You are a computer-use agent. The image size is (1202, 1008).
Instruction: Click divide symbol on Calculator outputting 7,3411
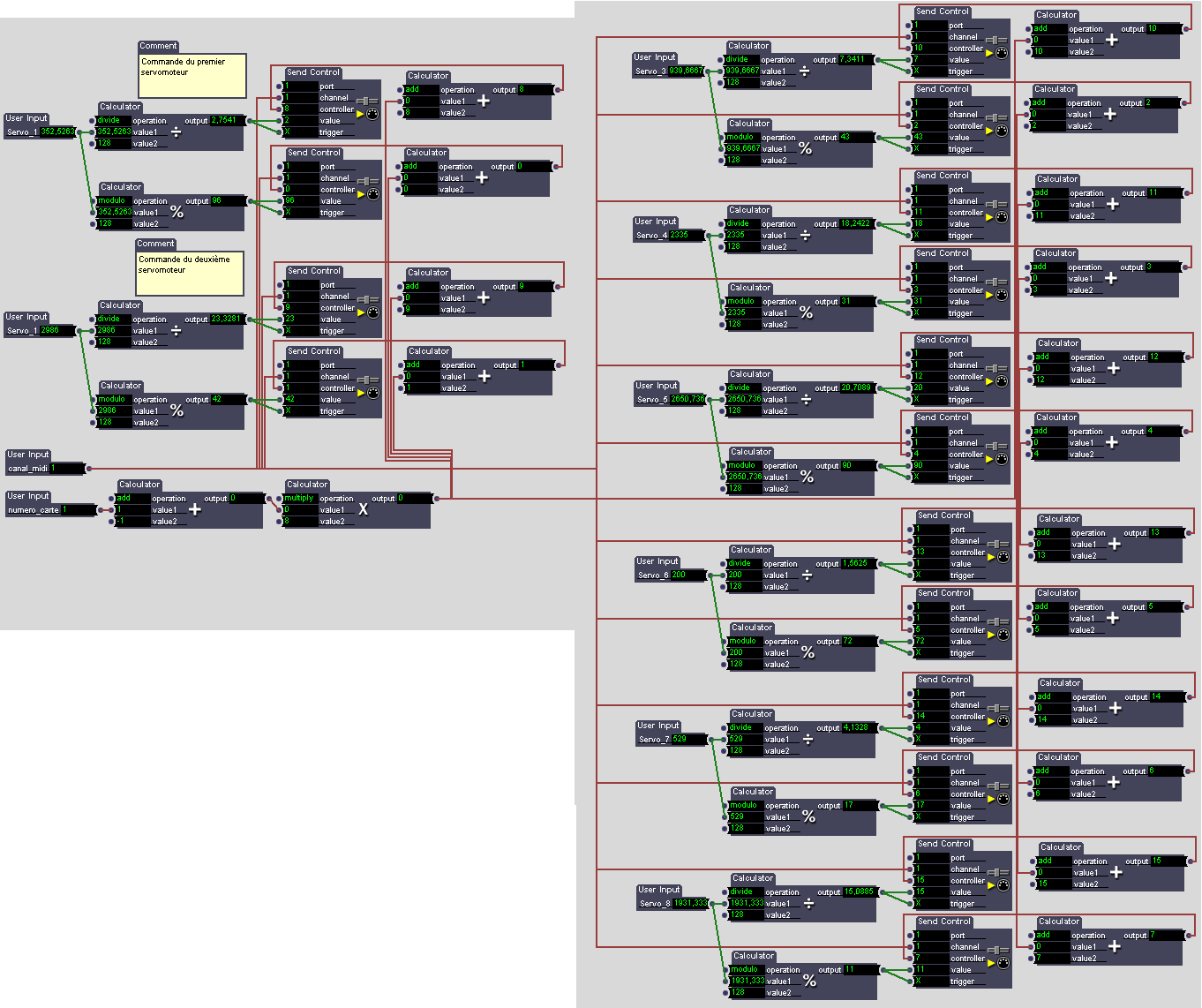pyautogui.click(x=804, y=71)
